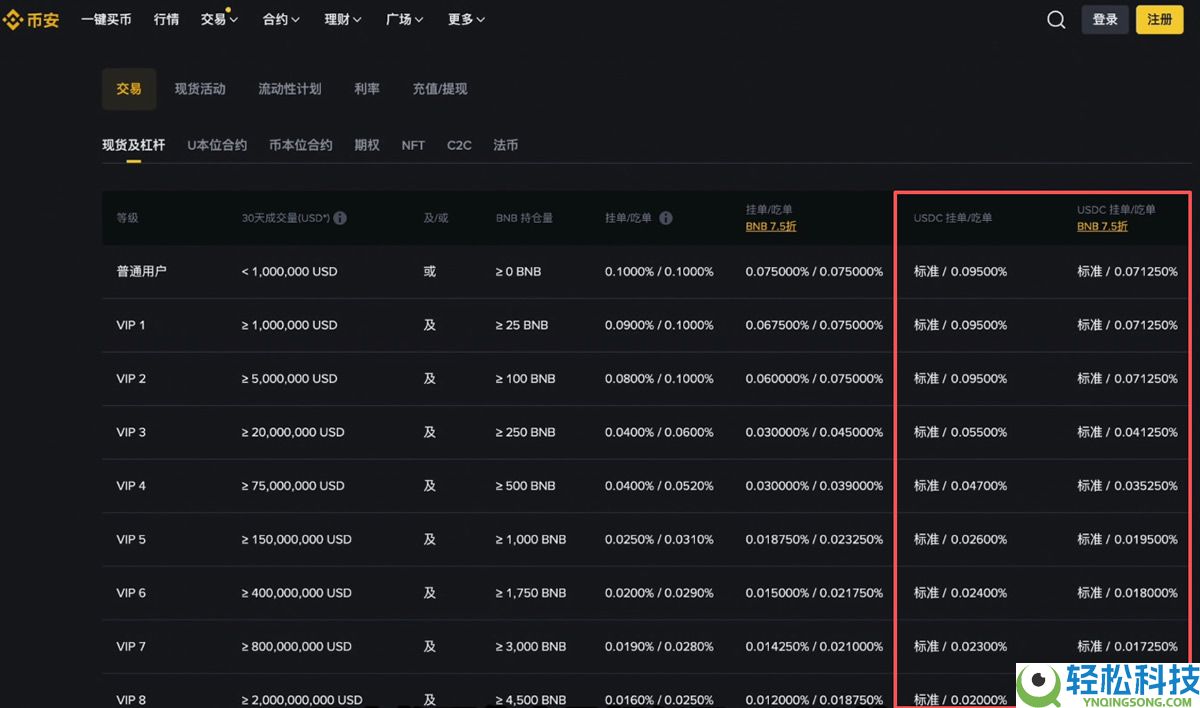Select 一键买币 in the navigation bar

coord(107,19)
